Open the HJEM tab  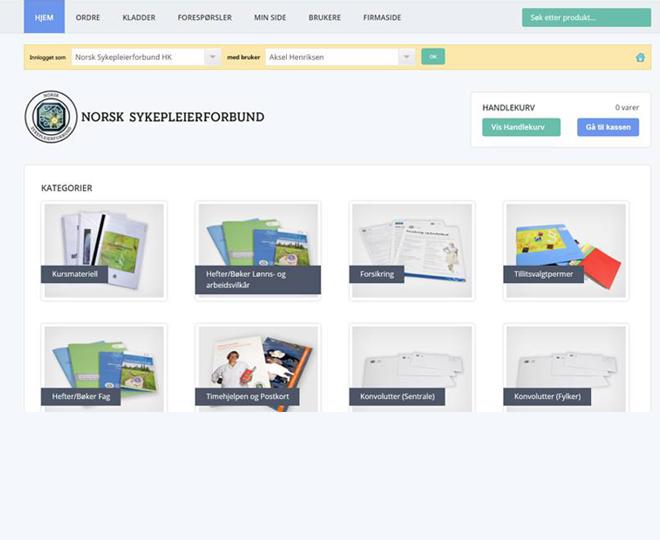click(44, 17)
